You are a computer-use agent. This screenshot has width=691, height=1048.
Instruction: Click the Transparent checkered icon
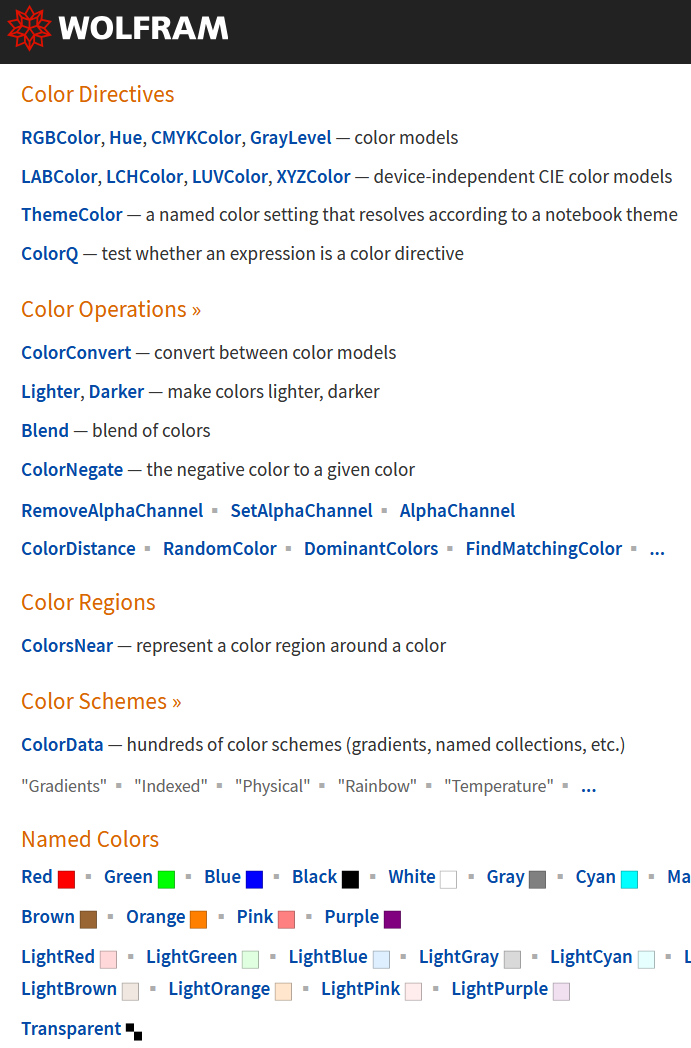[x=134, y=1031]
